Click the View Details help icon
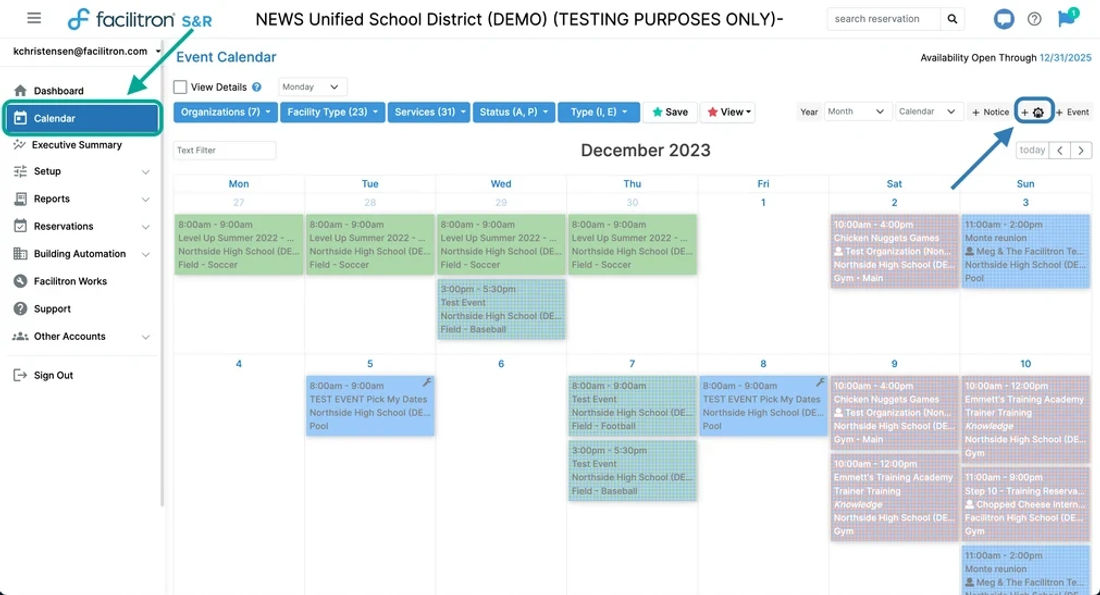1100x595 pixels. click(257, 87)
